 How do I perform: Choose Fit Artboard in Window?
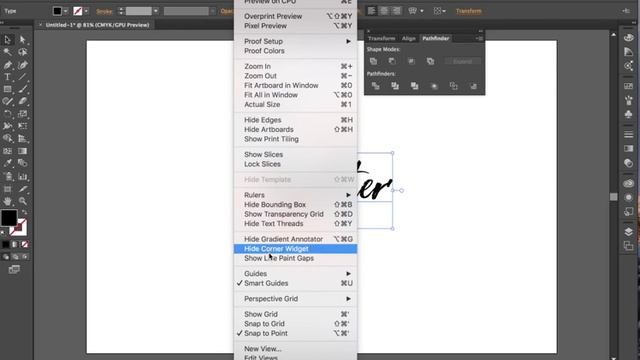click(x=296, y=85)
